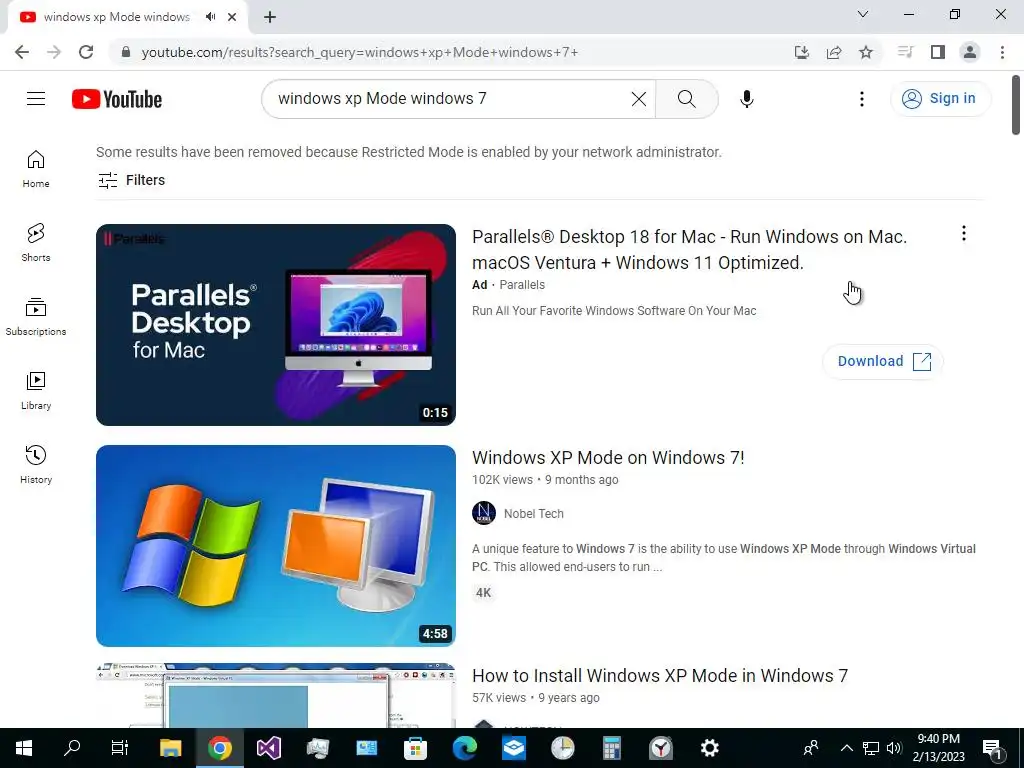The width and height of the screenshot is (1024, 768).
Task: Open the media control icon in Chrome toolbar
Action: click(x=905, y=52)
